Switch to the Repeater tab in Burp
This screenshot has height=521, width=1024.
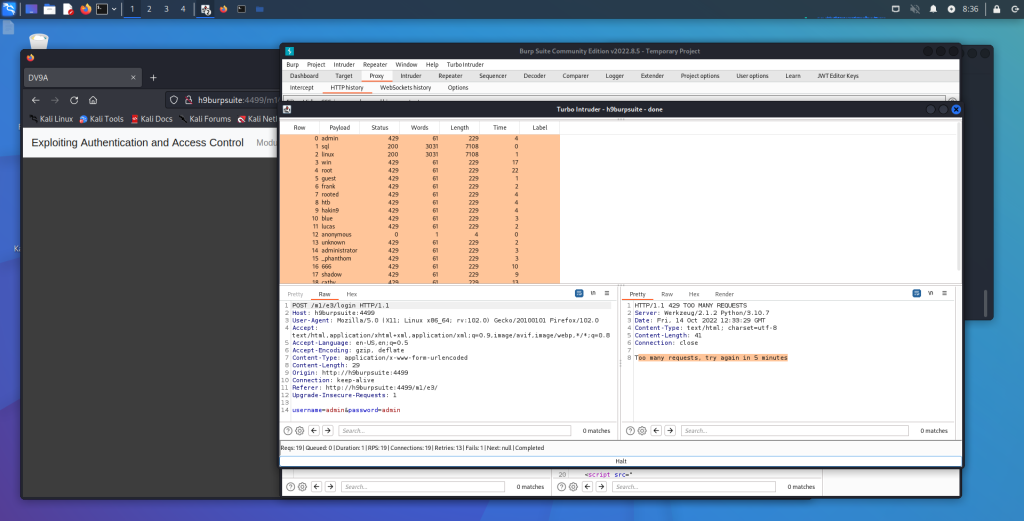[x=450, y=76]
